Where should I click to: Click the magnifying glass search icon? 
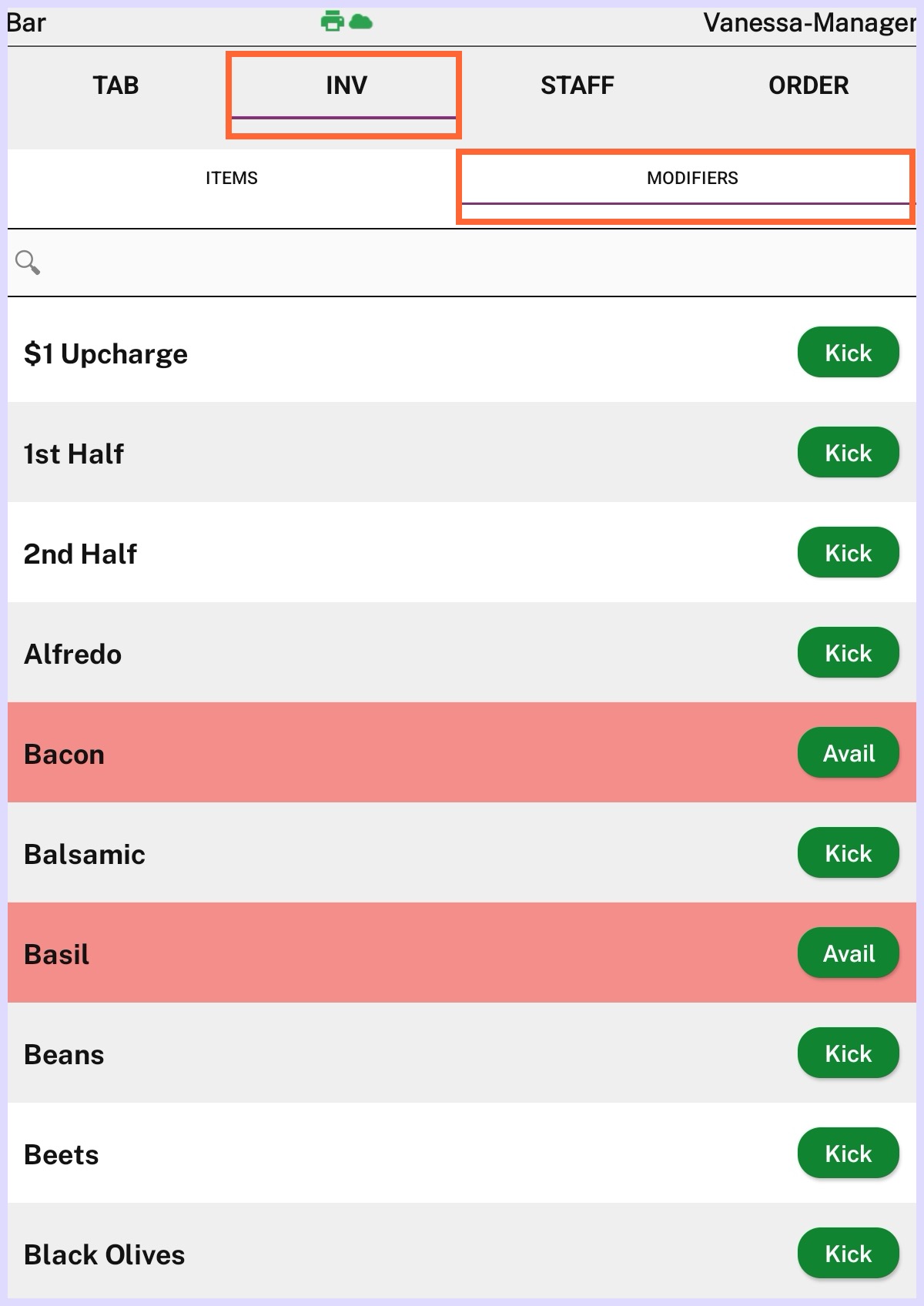(28, 263)
